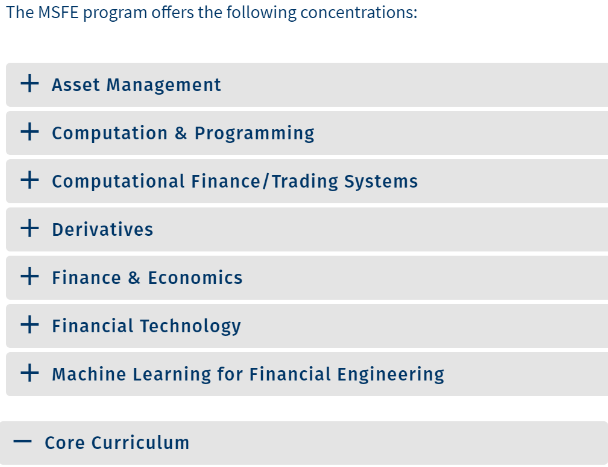608x467 pixels.
Task: Click the plus icon beside Financial Technology
Action: coord(30,325)
